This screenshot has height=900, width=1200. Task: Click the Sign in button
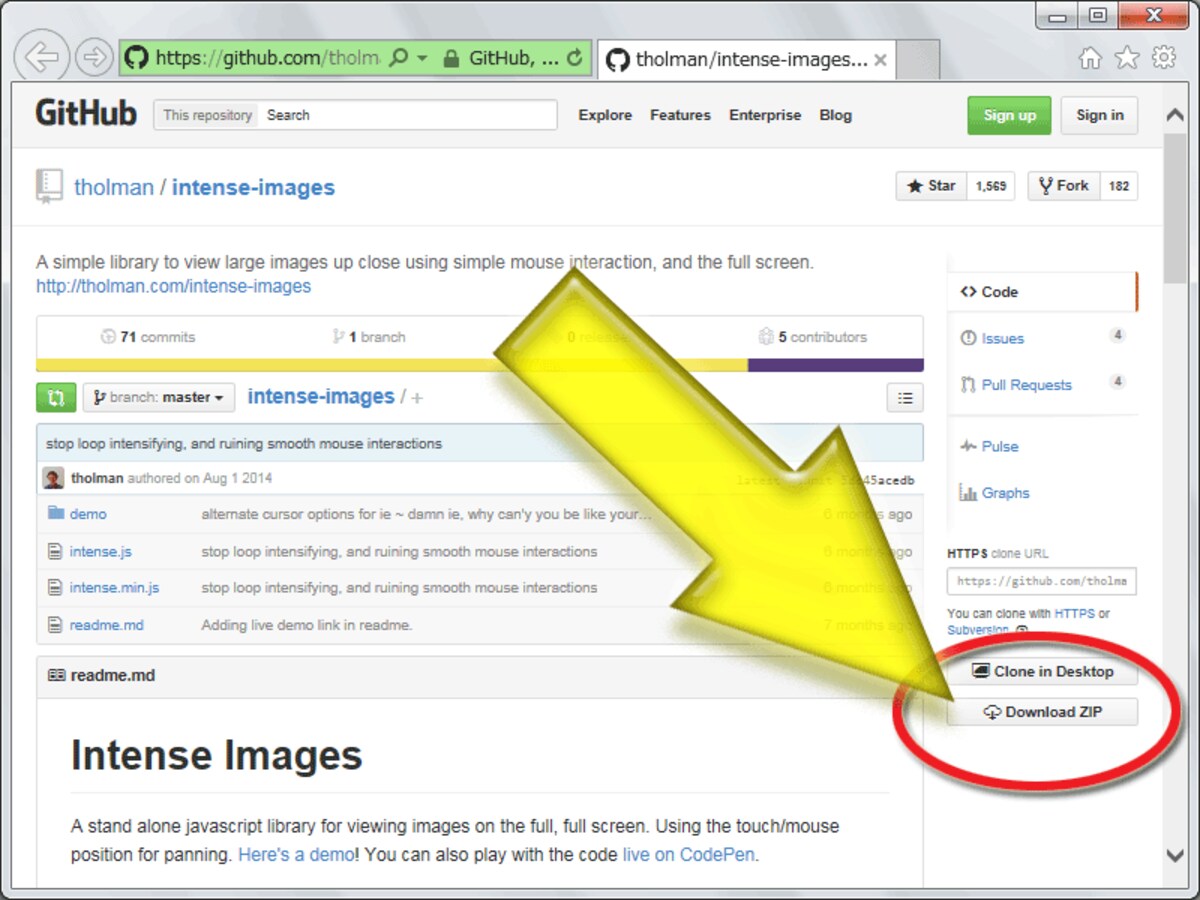click(x=1100, y=115)
